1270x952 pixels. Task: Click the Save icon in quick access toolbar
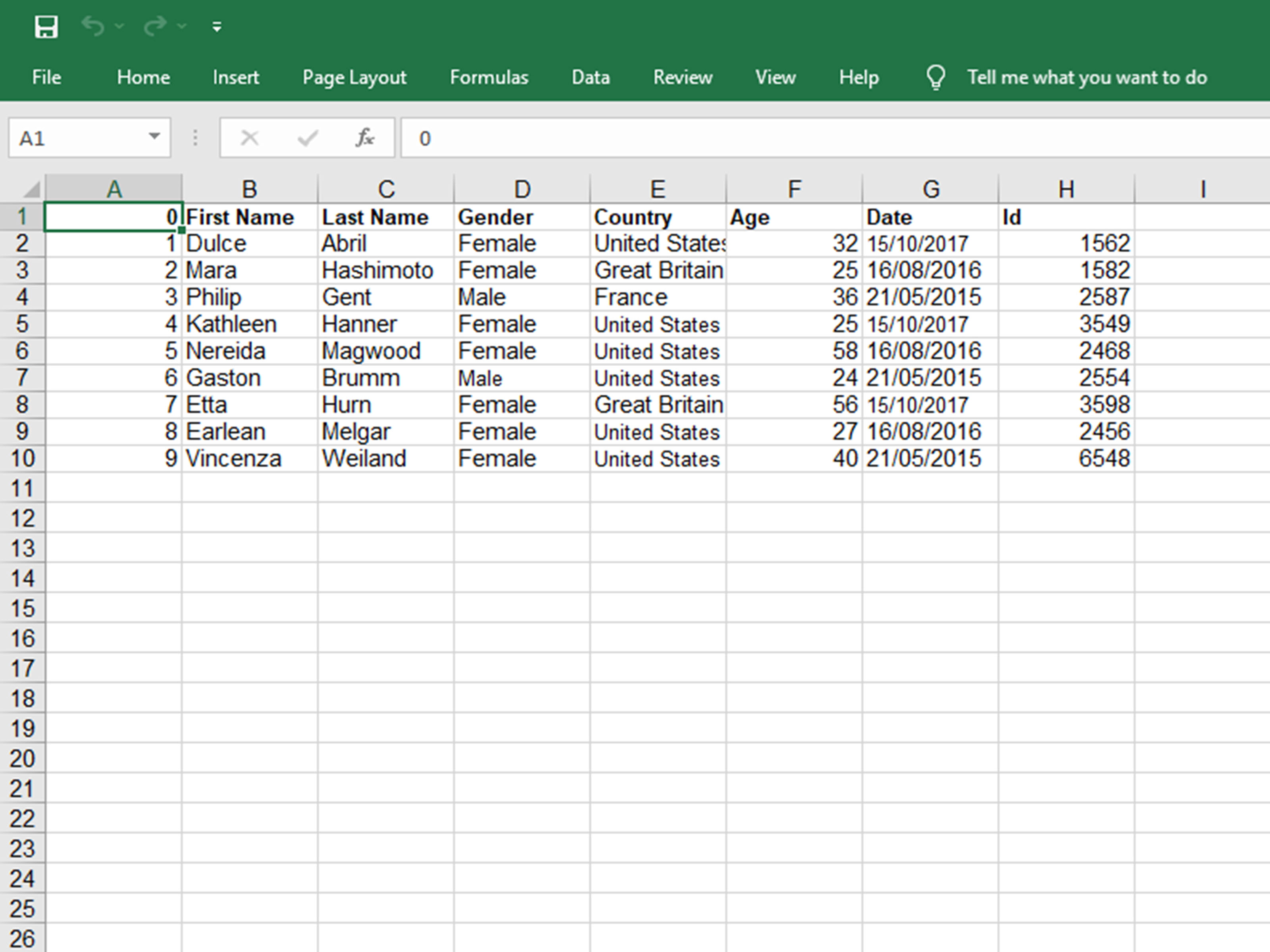pyautogui.click(x=46, y=27)
